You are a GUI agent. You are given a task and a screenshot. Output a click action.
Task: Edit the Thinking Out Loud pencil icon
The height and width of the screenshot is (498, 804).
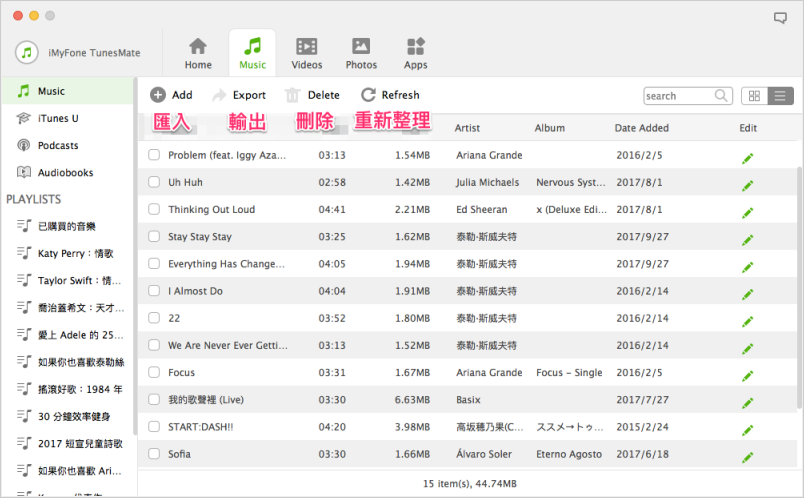[748, 213]
